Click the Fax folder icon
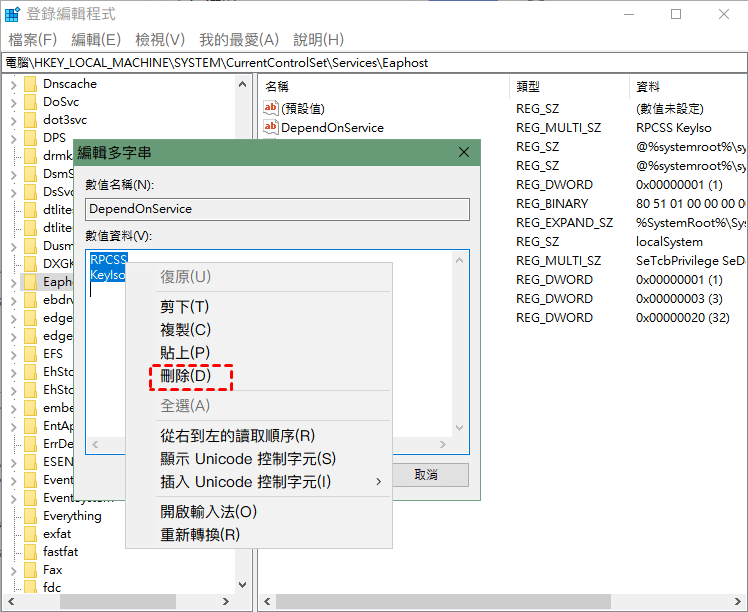 30,570
